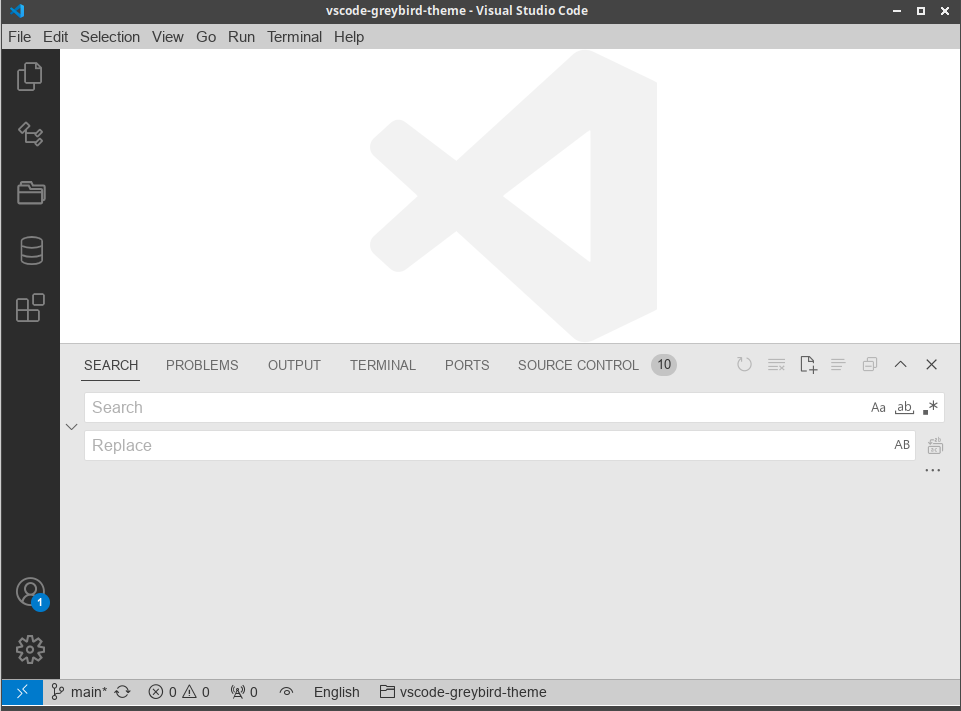
Task: Switch to the SEARCH panel tab
Action: pos(111,365)
